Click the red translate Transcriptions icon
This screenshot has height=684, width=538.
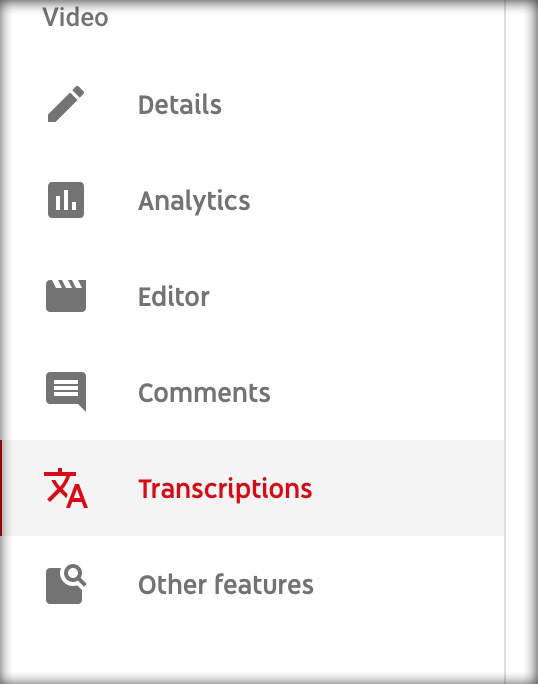[66, 488]
